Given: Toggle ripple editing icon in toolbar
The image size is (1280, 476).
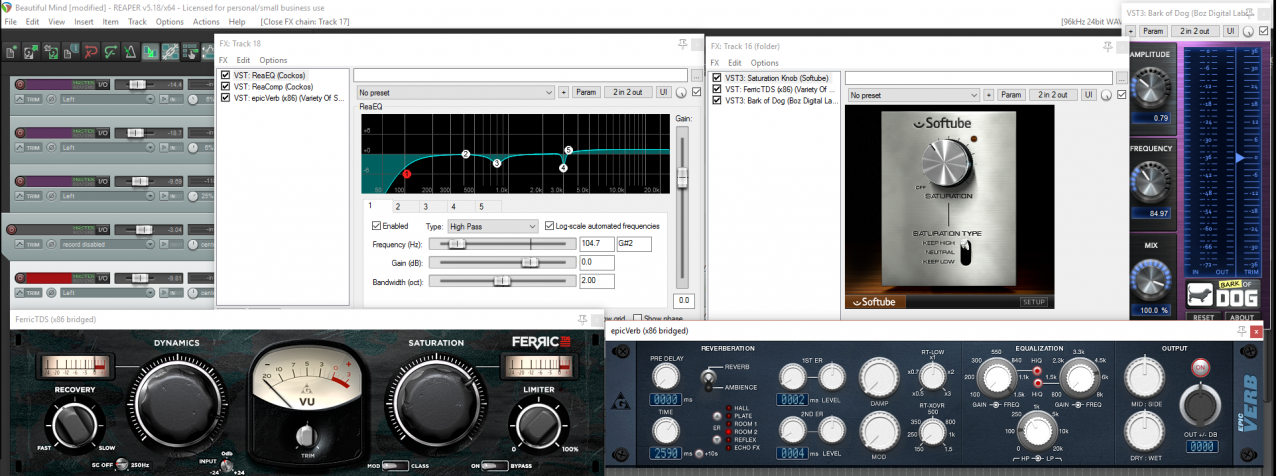Looking at the screenshot, I should [x=190, y=51].
